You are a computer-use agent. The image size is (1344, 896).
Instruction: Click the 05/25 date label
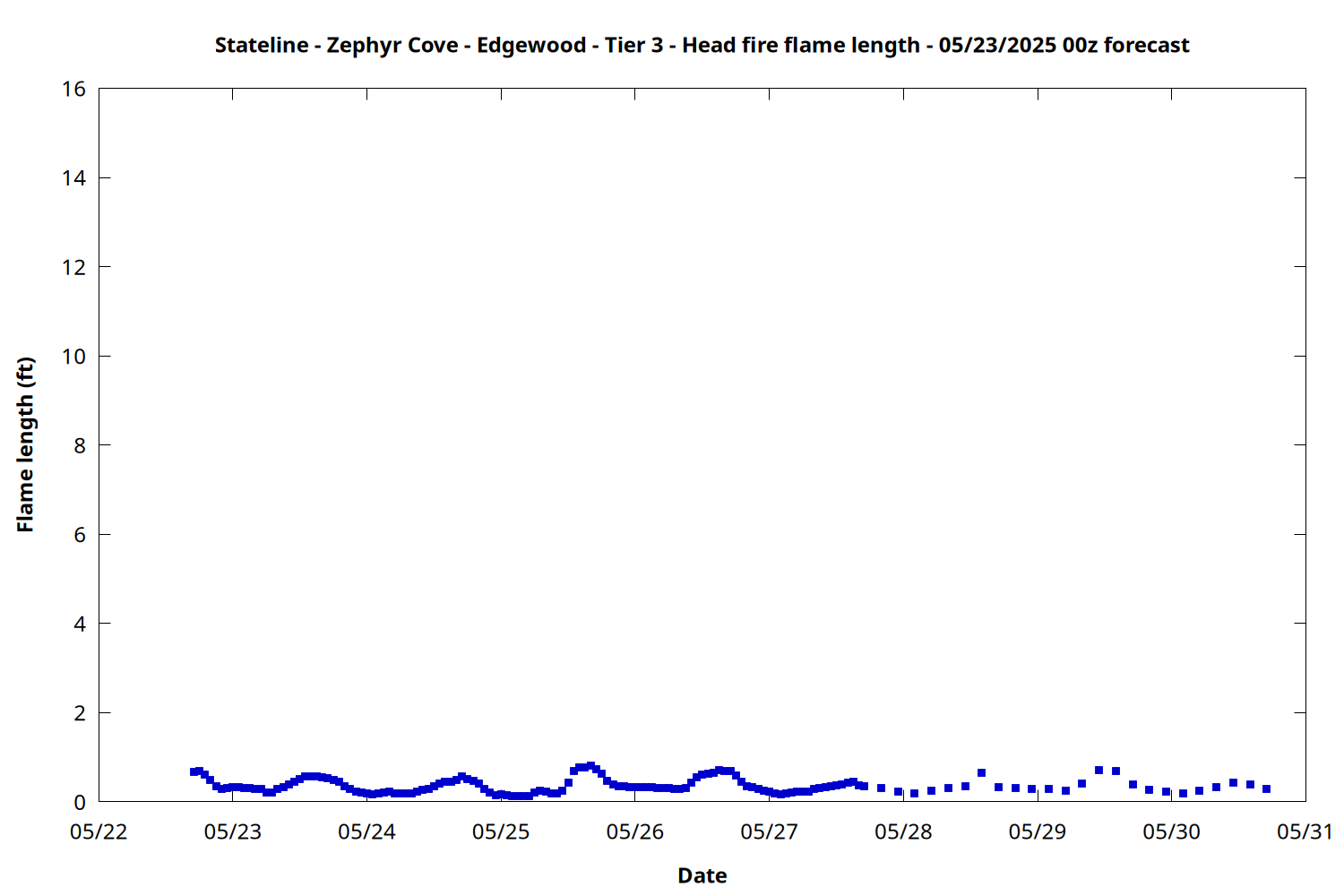501,831
